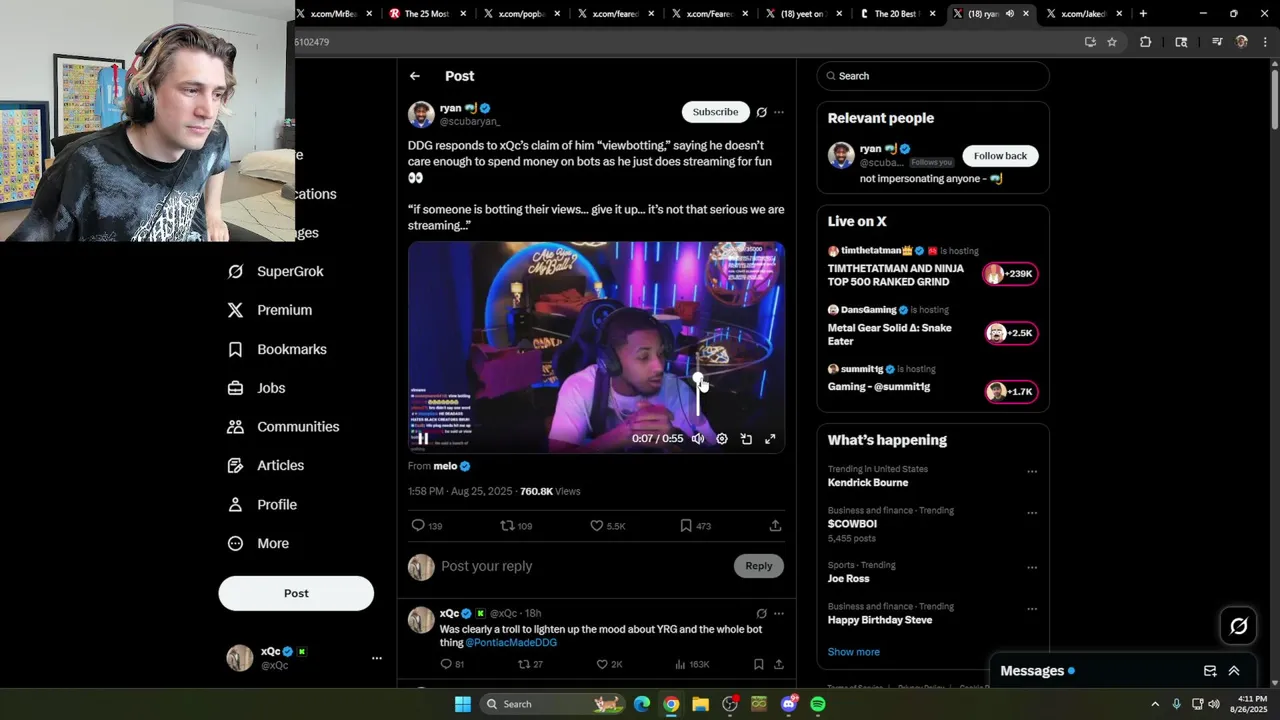Viewport: 1280px width, 720px height.
Task: Like xQc's reply with 2K likes
Action: pos(609,664)
